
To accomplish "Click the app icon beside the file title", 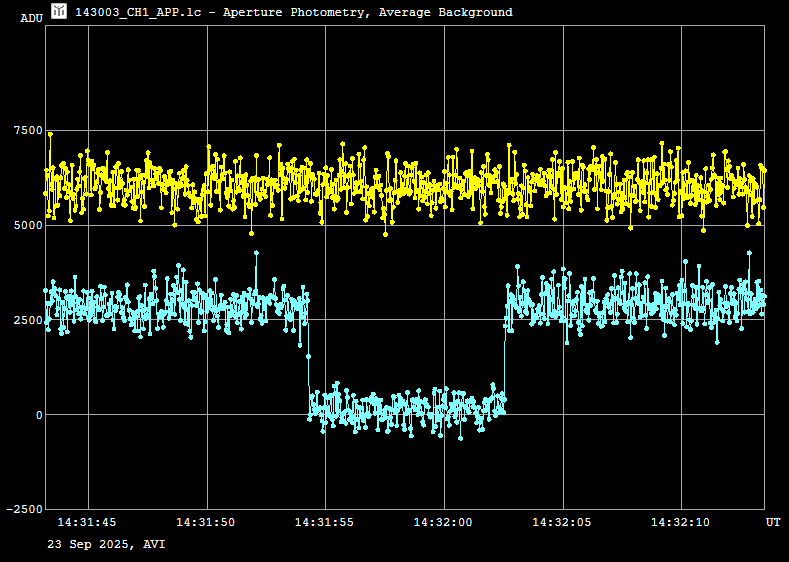I will [60, 11].
